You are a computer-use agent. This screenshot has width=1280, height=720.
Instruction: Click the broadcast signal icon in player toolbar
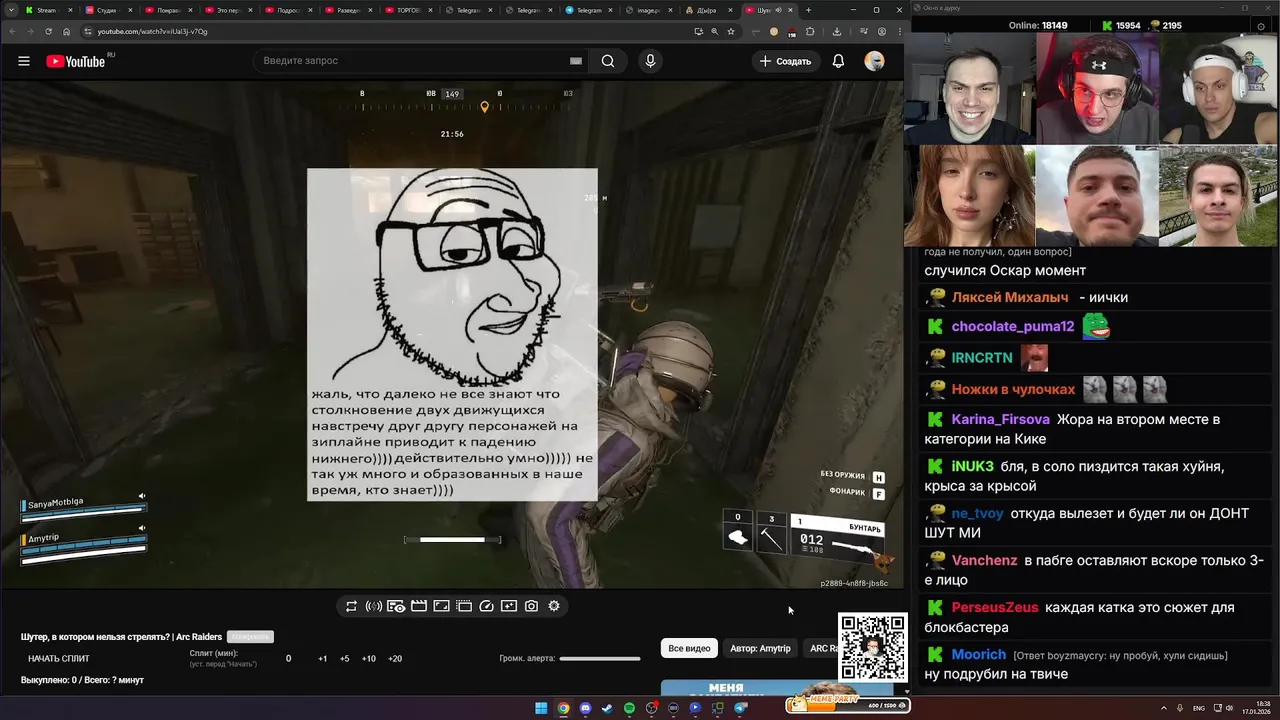point(374,606)
